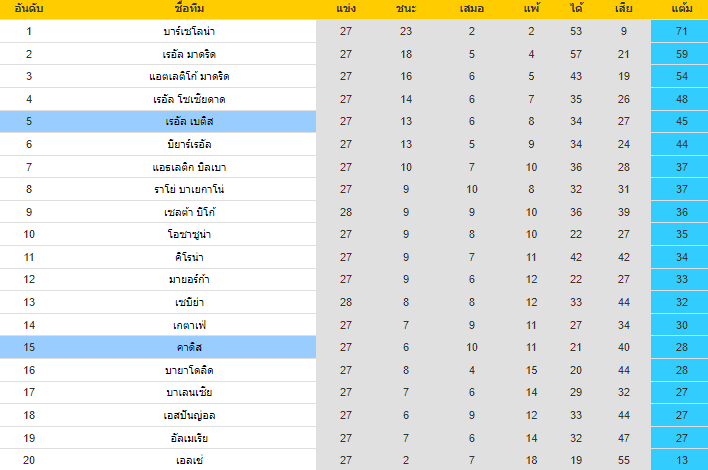This screenshot has height=470, width=708.
Task: Select the แพ้ column header
Action: tap(531, 9)
